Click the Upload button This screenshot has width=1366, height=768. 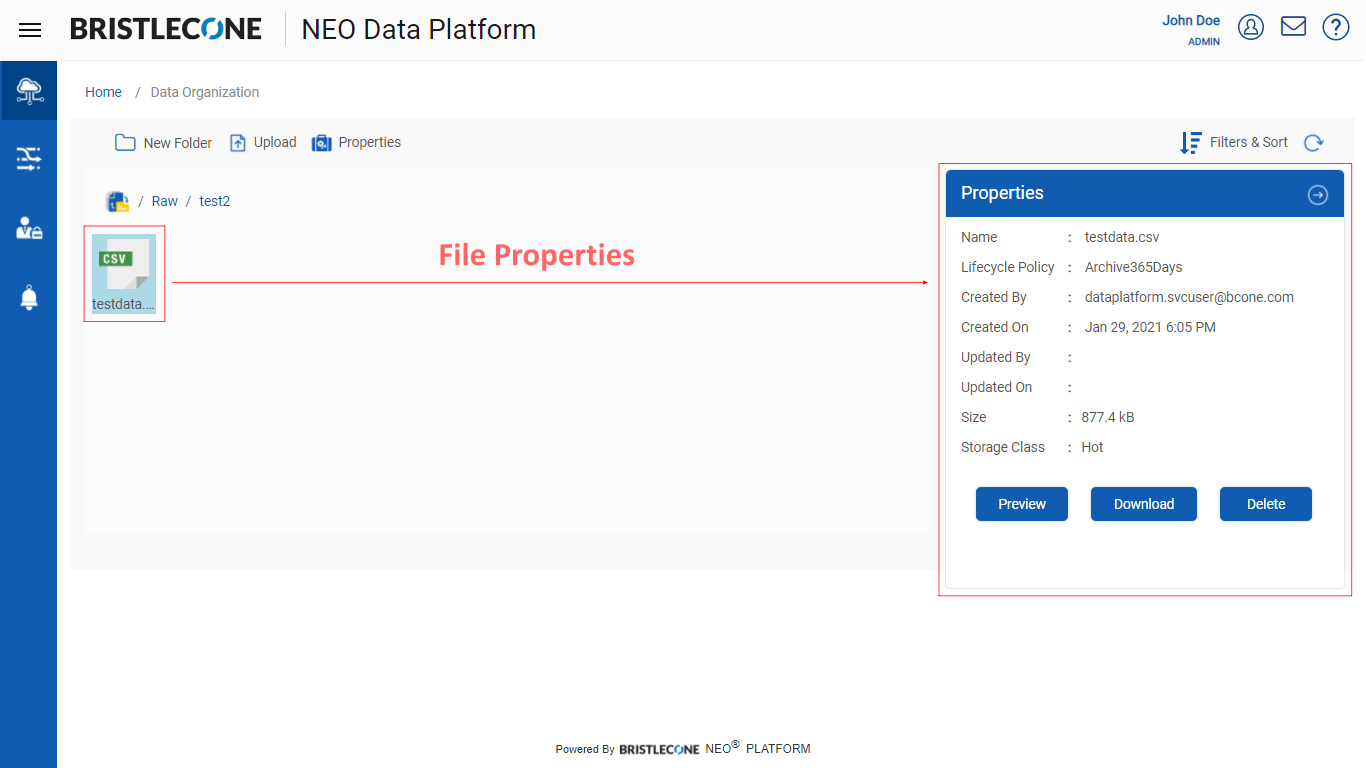click(263, 143)
